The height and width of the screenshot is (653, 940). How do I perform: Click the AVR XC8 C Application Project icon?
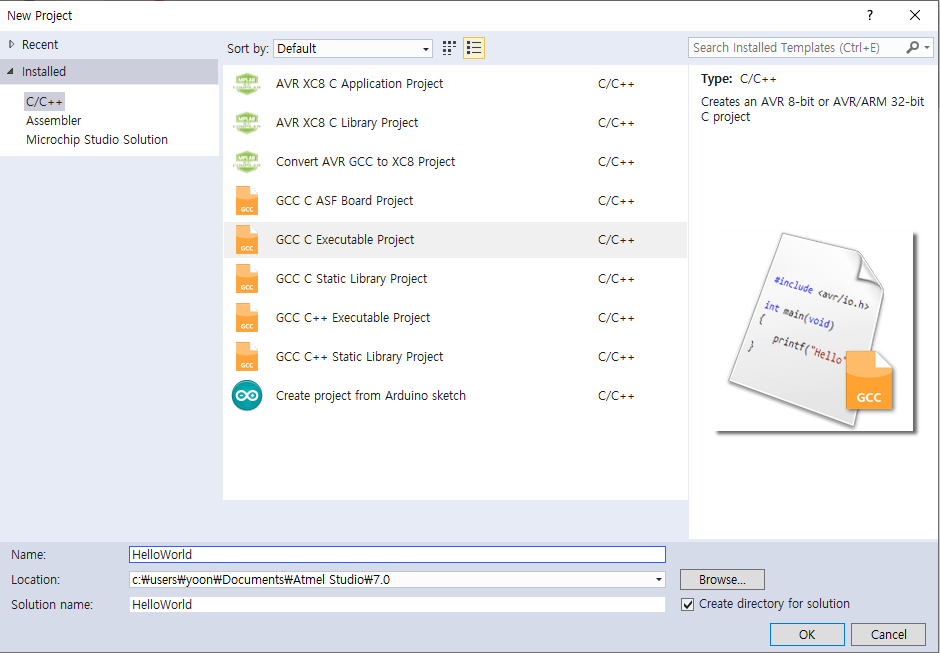coord(247,84)
